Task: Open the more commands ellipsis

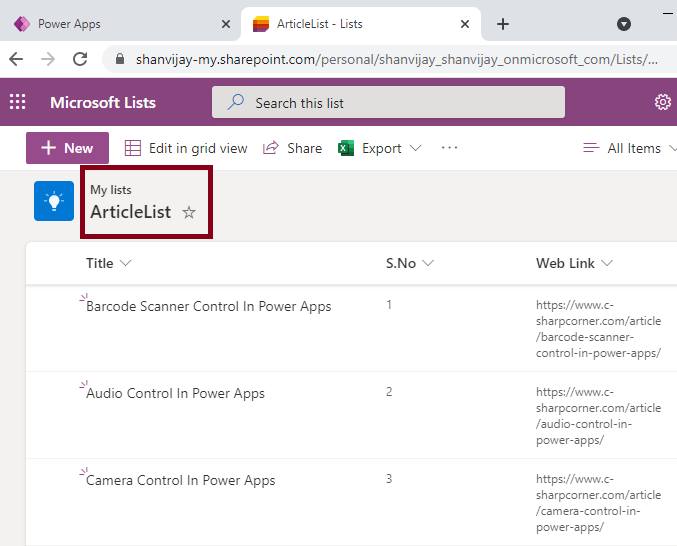Action: pyautogui.click(x=449, y=148)
